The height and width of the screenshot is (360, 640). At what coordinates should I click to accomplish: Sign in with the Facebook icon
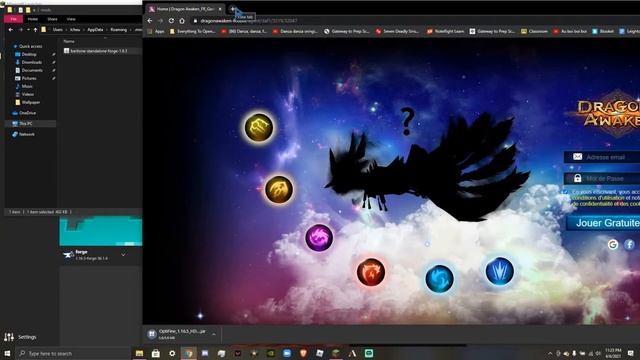pos(629,244)
